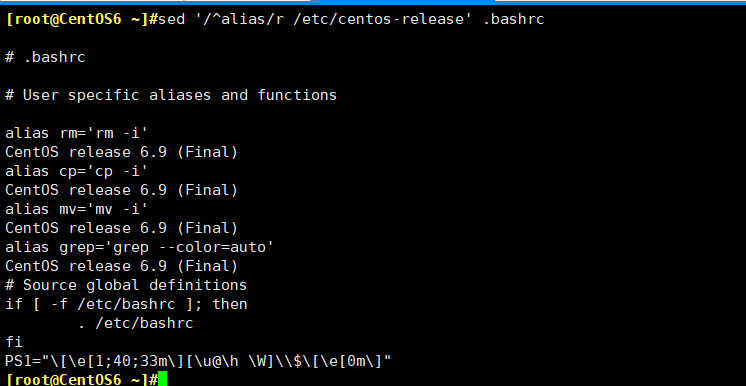Click the 'if [ -f /etc/bashrc ]; then' line

(126, 304)
